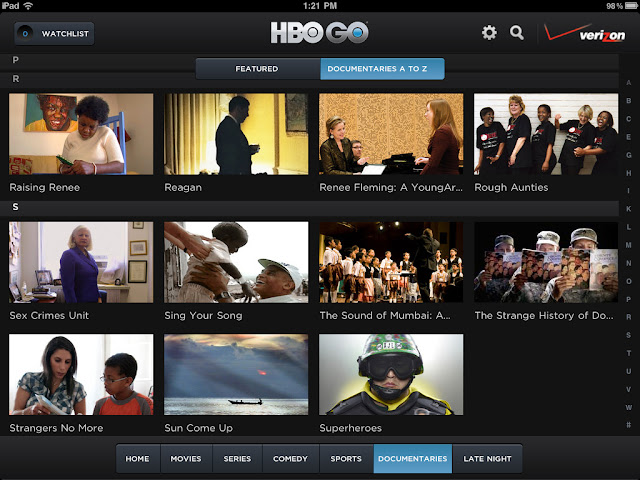The width and height of the screenshot is (640, 480).
Task: Open the Watchlist button
Action: pos(54,33)
